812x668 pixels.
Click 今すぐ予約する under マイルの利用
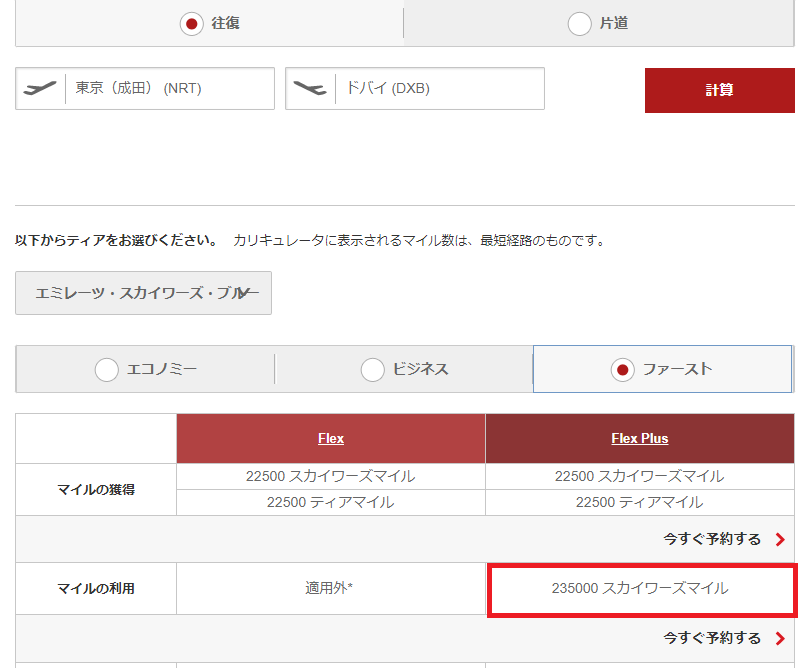(712, 638)
